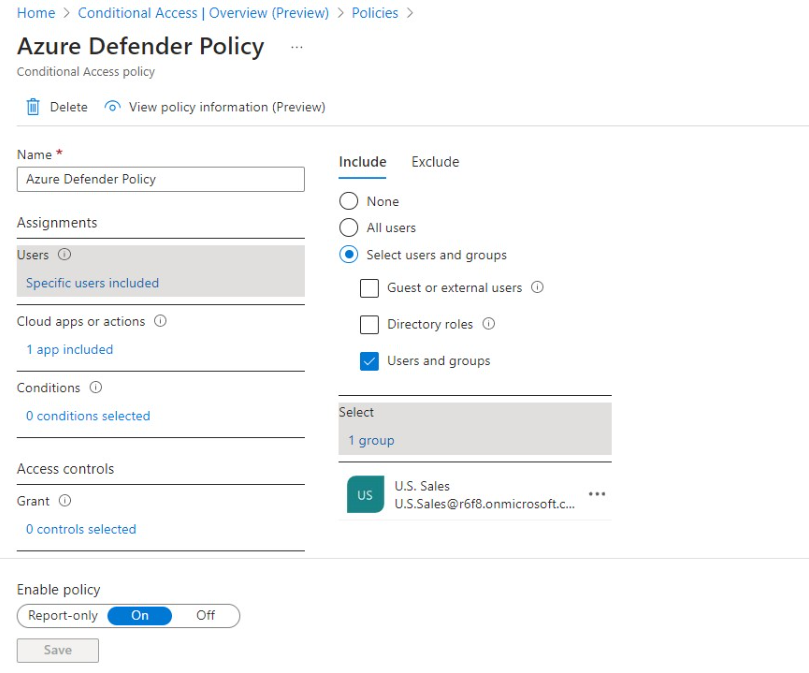Screen dimensions: 809x673
Task: Select the All users radio button
Action: coord(349,227)
